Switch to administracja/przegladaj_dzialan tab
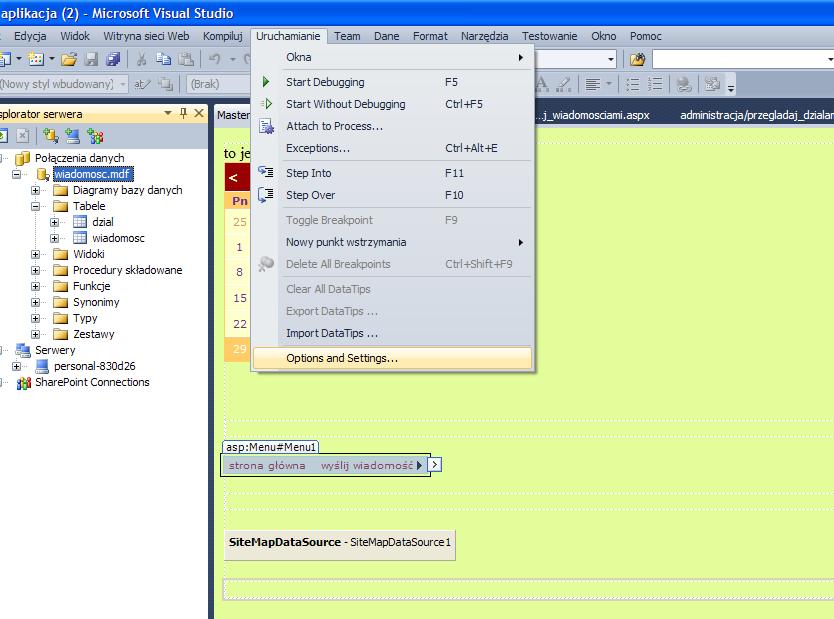The width and height of the screenshot is (834, 619). 755,114
